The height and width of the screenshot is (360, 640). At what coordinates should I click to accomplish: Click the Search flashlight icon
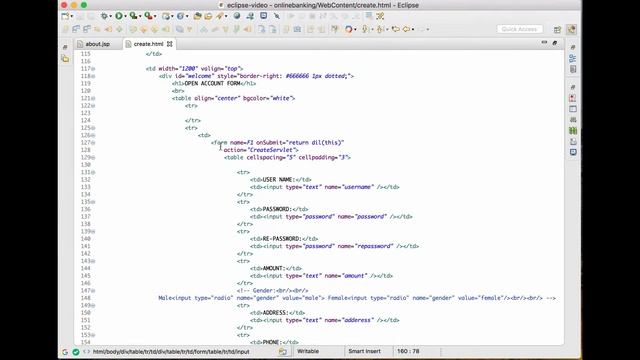click(220, 16)
